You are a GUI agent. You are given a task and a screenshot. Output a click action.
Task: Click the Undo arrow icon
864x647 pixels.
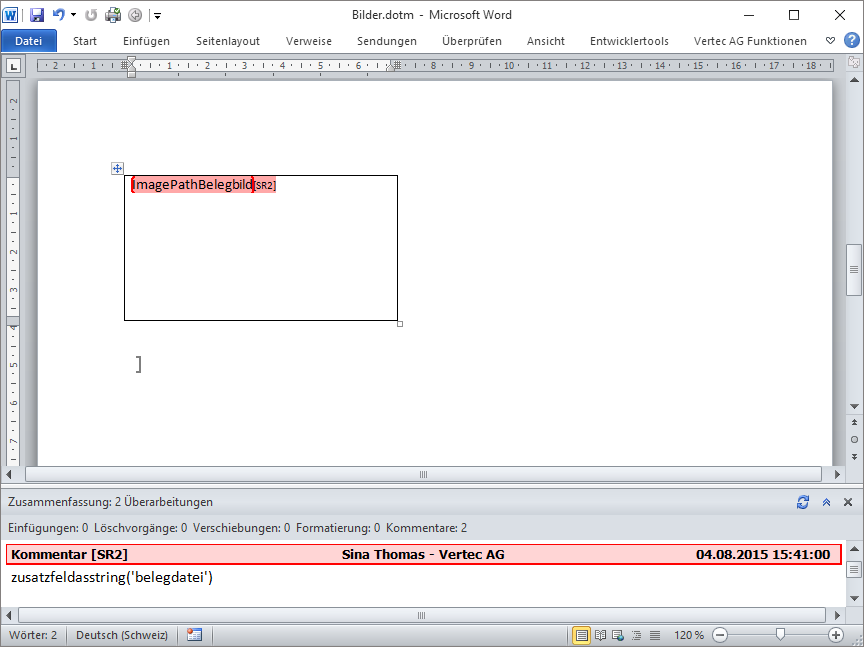[59, 15]
